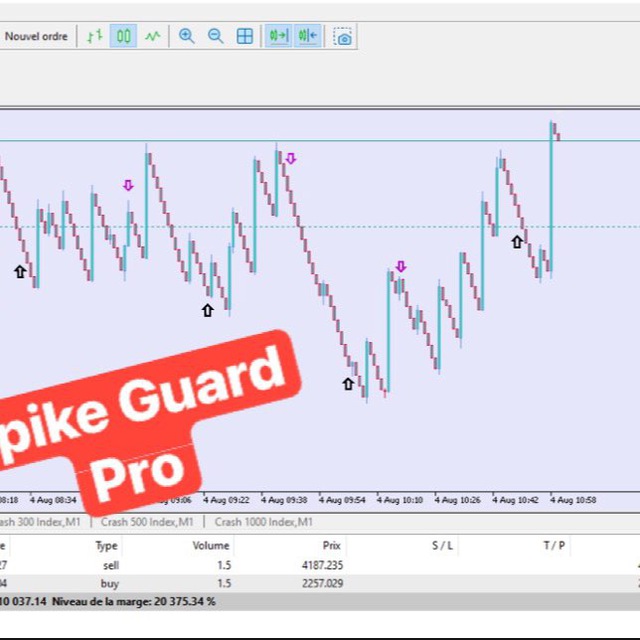Click the 1.5 volume in sell row
Image resolution: width=640 pixels, height=640 pixels.
click(224, 565)
